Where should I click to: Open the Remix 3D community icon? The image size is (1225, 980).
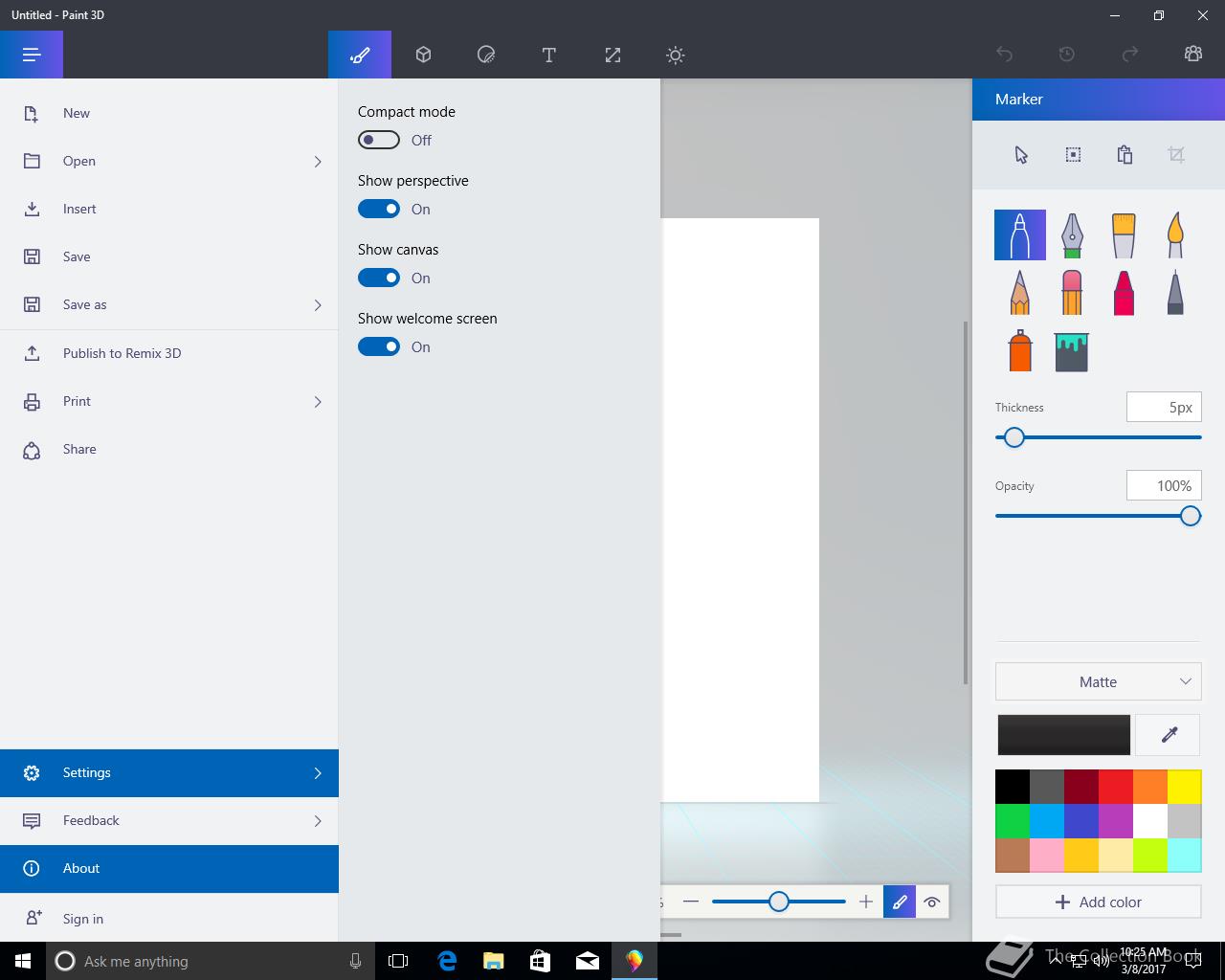1193,55
